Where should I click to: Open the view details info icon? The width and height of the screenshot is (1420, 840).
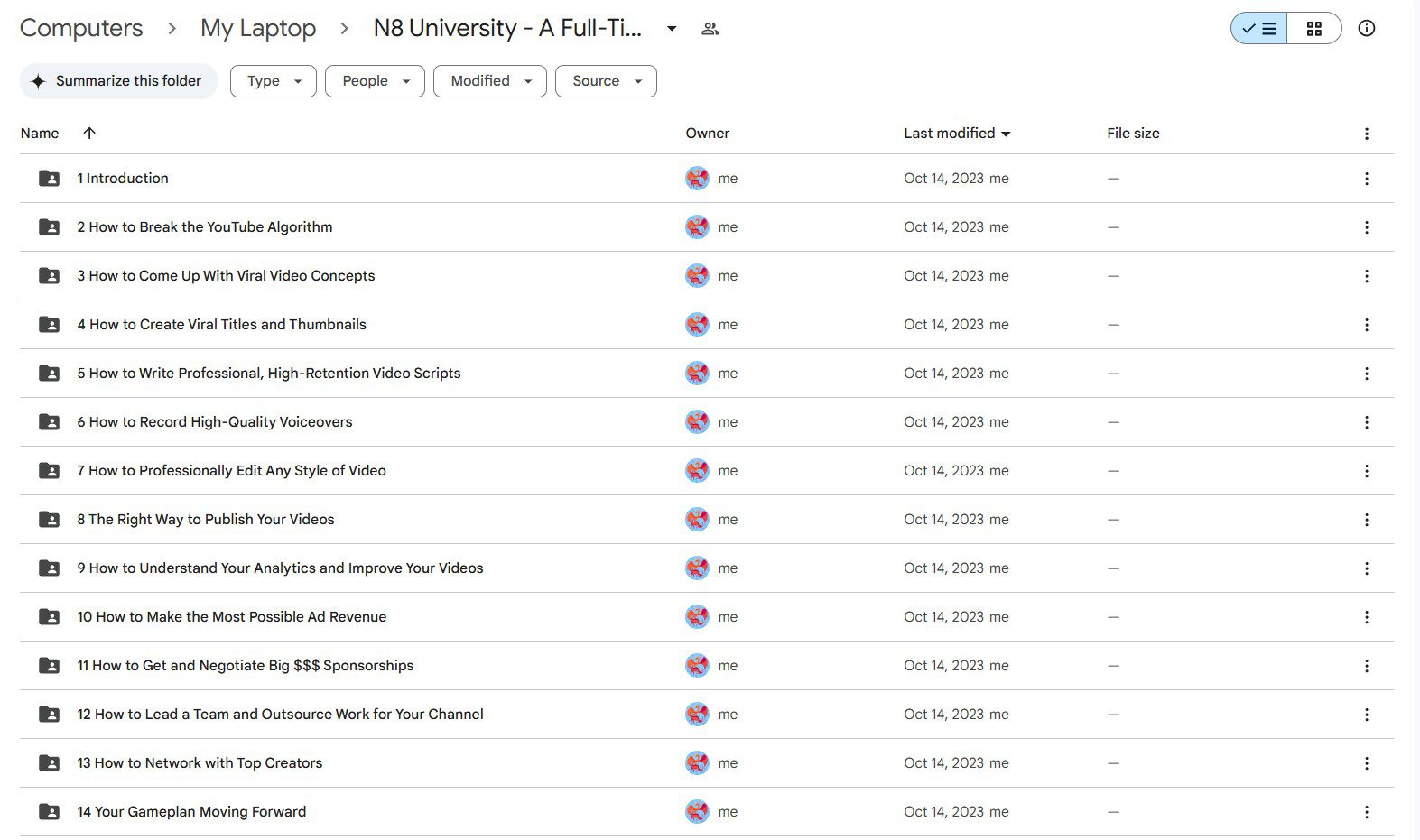1367,29
